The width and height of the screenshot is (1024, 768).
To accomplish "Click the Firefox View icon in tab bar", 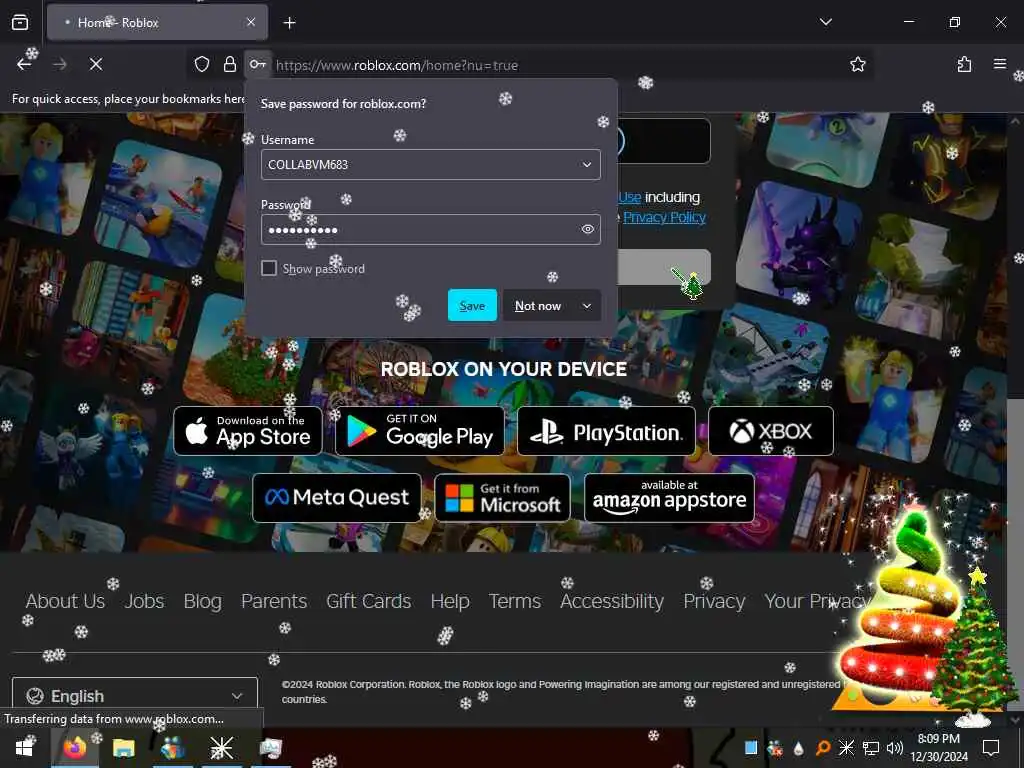I will coord(20,22).
